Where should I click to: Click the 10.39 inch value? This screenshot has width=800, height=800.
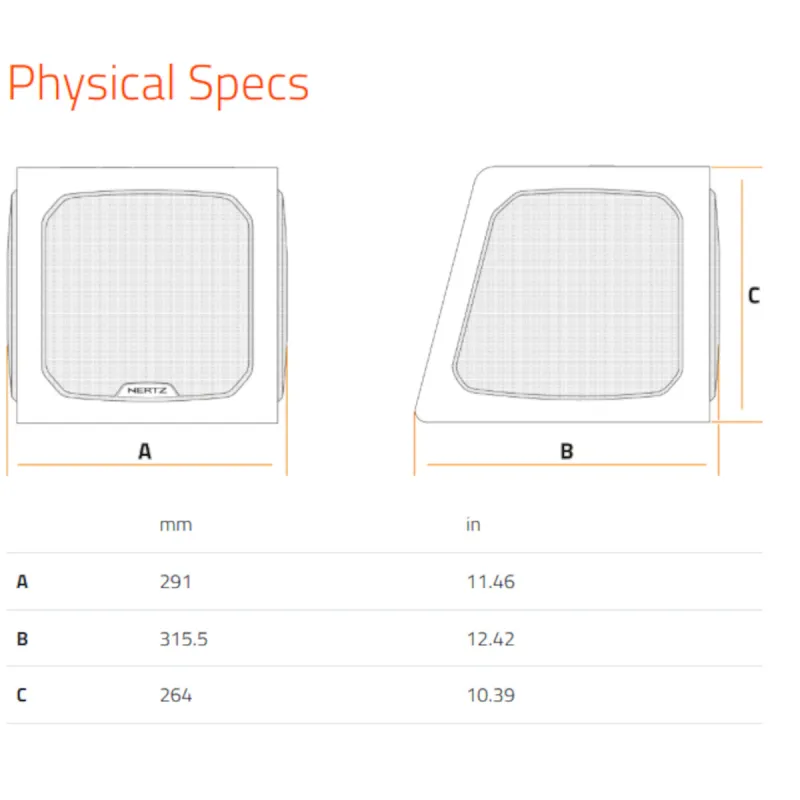(491, 695)
